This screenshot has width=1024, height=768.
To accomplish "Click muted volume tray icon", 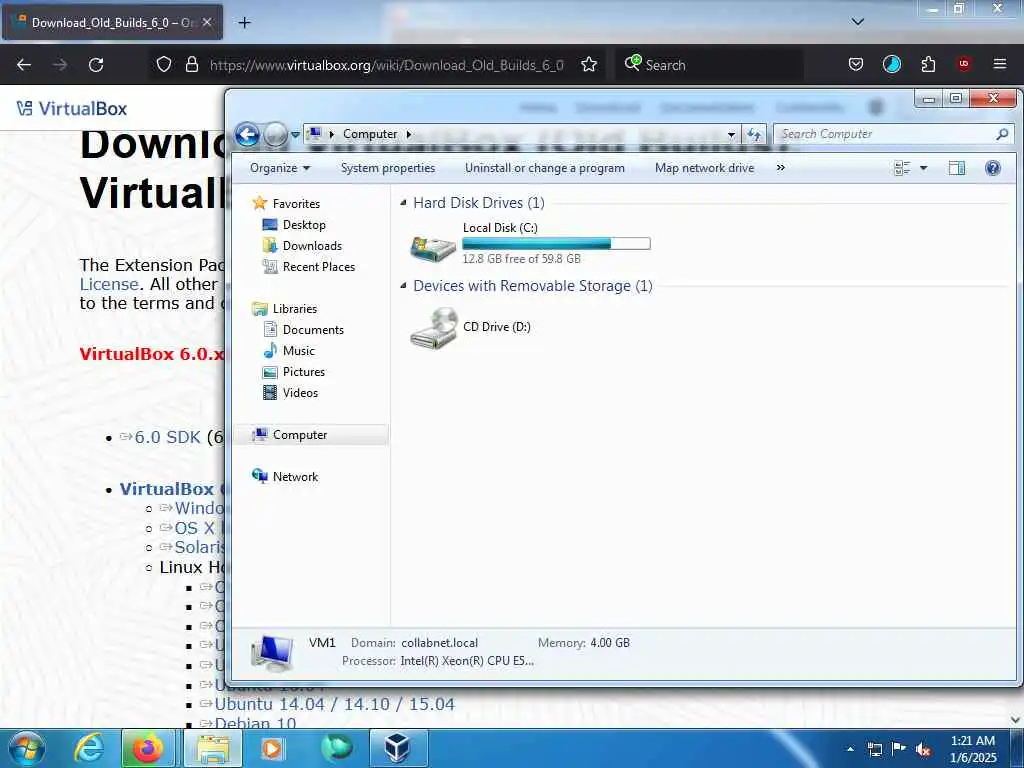I will (x=923, y=749).
